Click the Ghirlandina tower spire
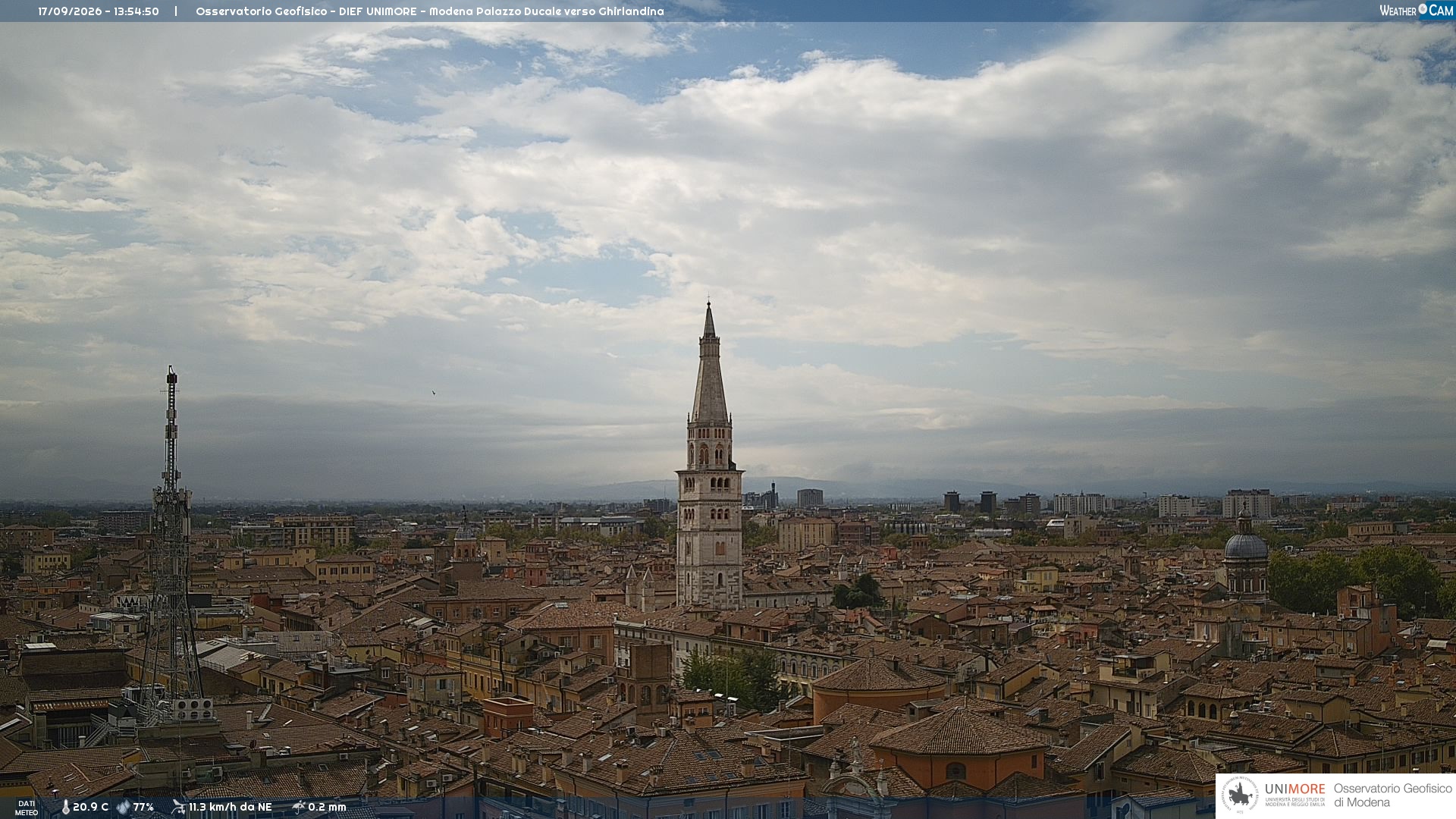This screenshot has width=1456, height=819. pos(710,362)
